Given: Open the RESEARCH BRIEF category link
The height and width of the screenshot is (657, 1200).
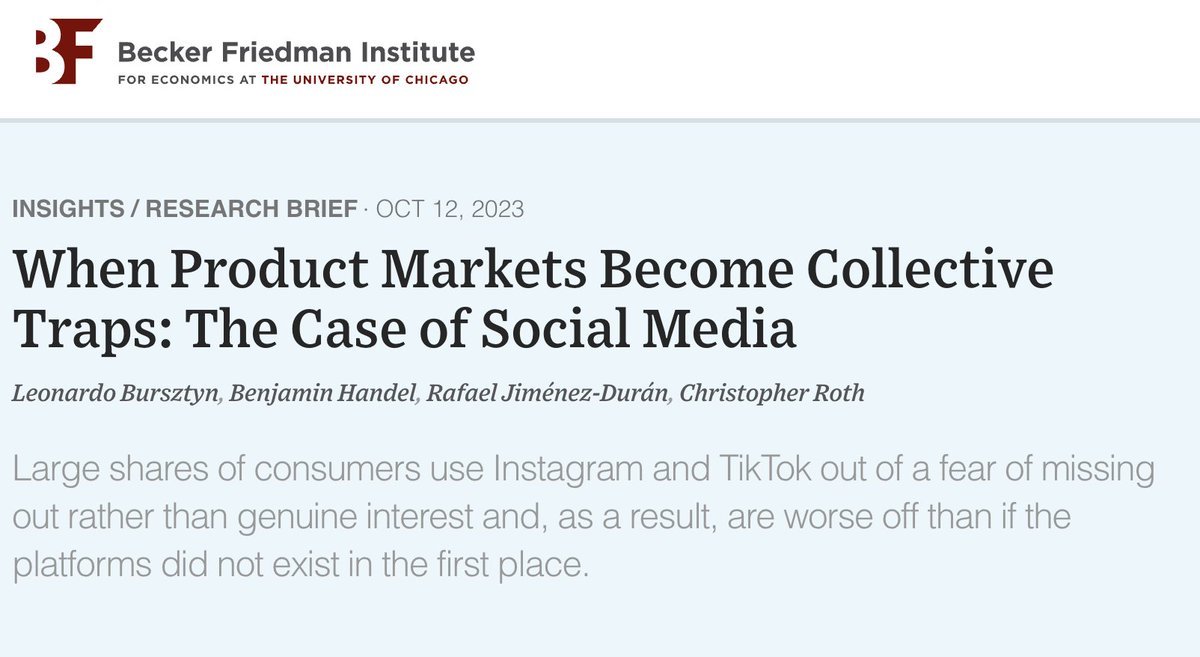Looking at the screenshot, I should (251, 210).
